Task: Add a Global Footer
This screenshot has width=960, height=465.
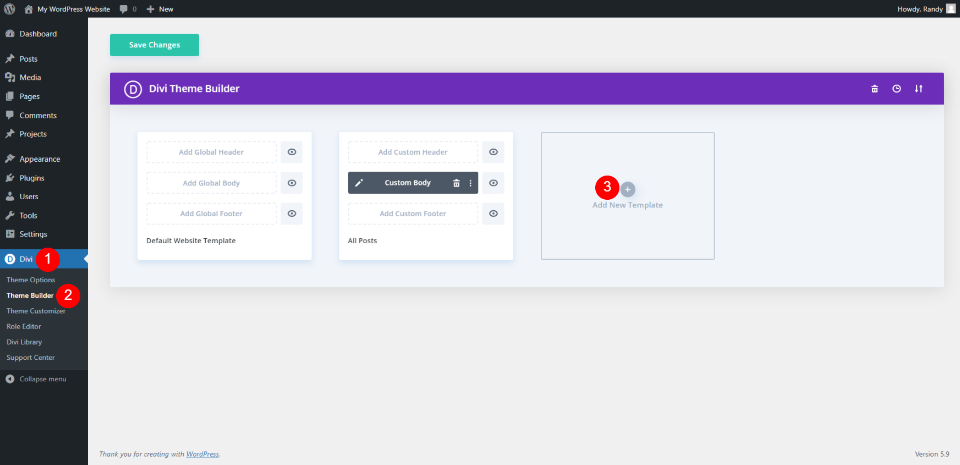Action: 211,214
